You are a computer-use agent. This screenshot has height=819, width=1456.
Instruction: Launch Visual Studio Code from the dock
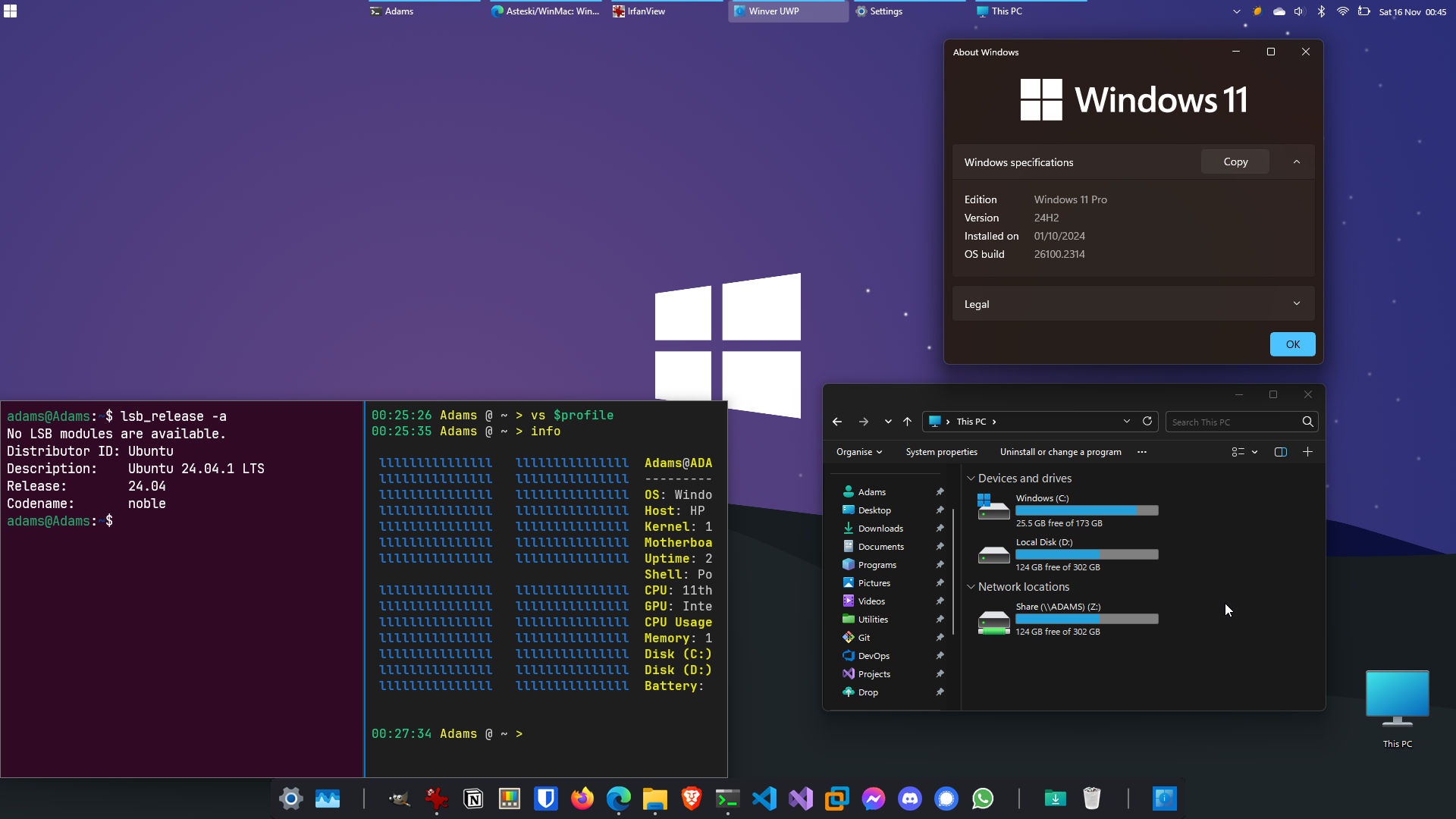[x=764, y=799]
